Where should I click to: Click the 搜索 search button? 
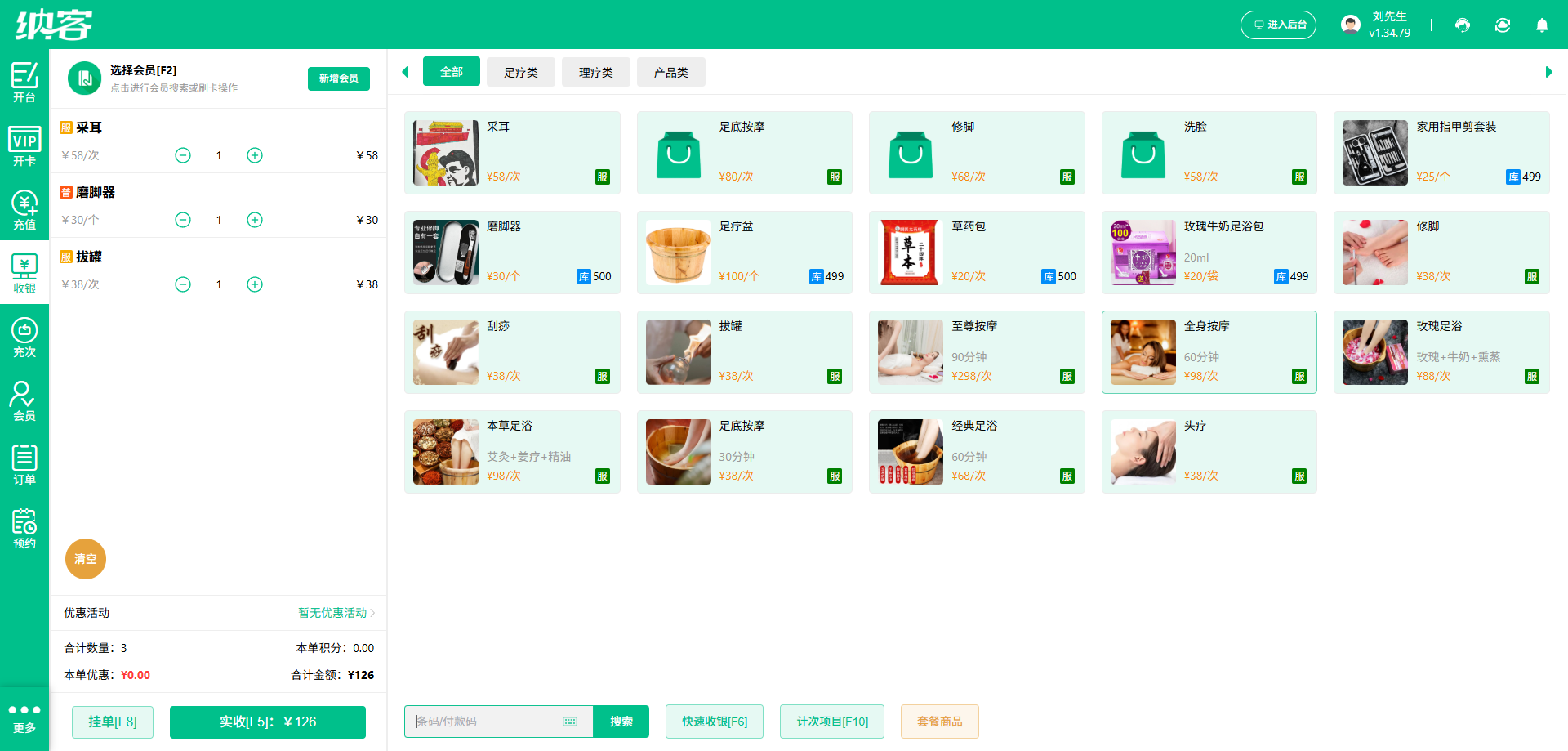click(x=621, y=722)
